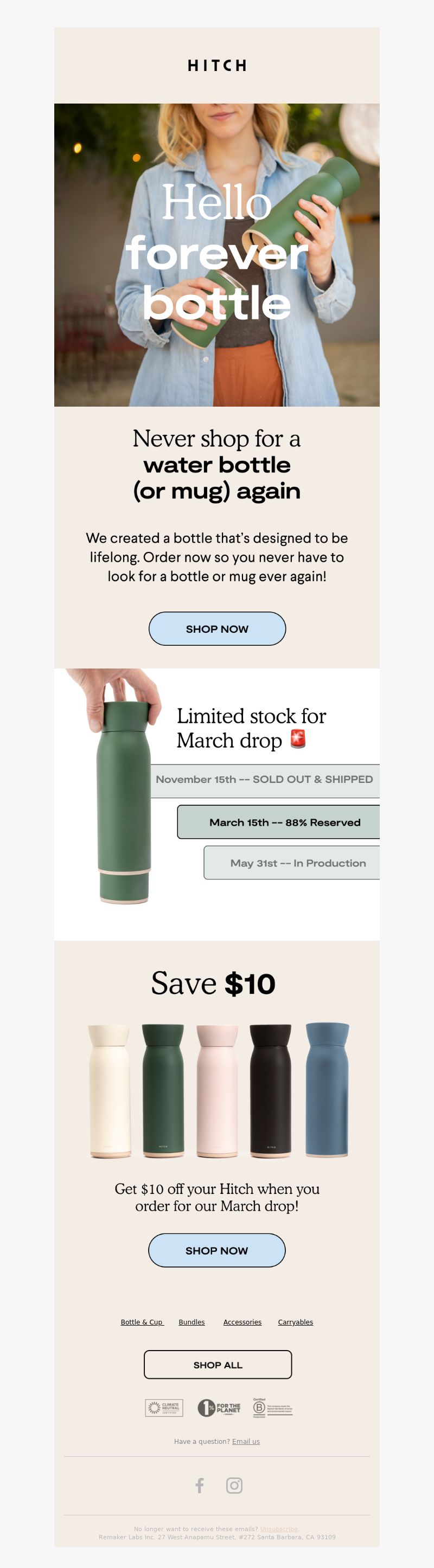
Task: Click the 1% For The Planet badge
Action: tap(219, 1408)
